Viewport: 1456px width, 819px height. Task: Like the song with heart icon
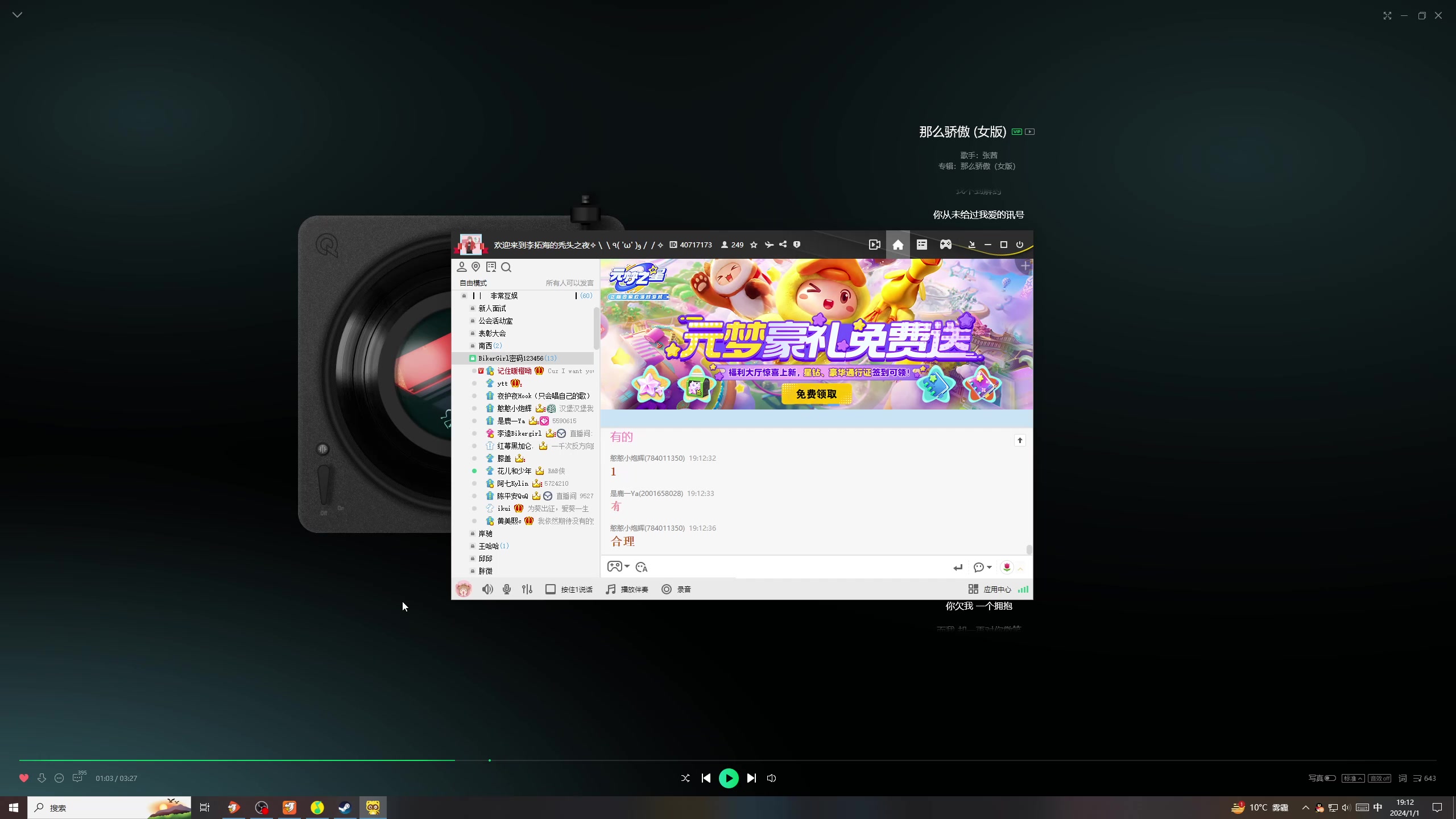click(x=24, y=778)
